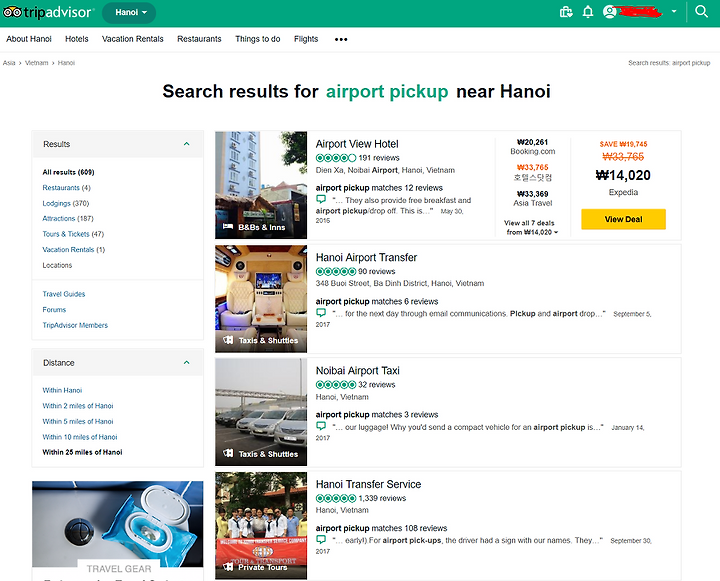This screenshot has height=581, width=720.
Task: Expand View all 7 deals dropdown
Action: click(532, 227)
